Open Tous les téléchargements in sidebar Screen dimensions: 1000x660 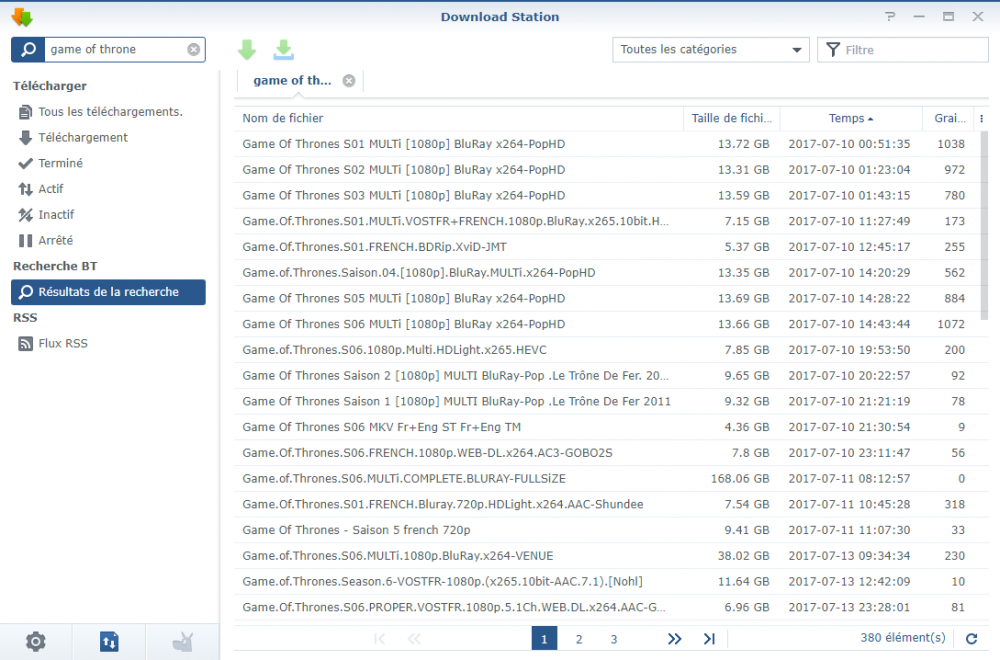tap(110, 112)
